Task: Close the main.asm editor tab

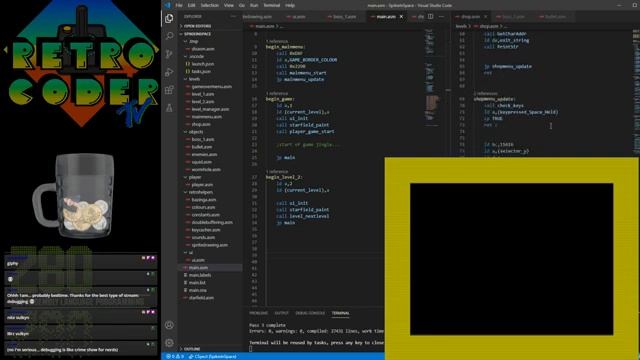Action: click(401, 17)
